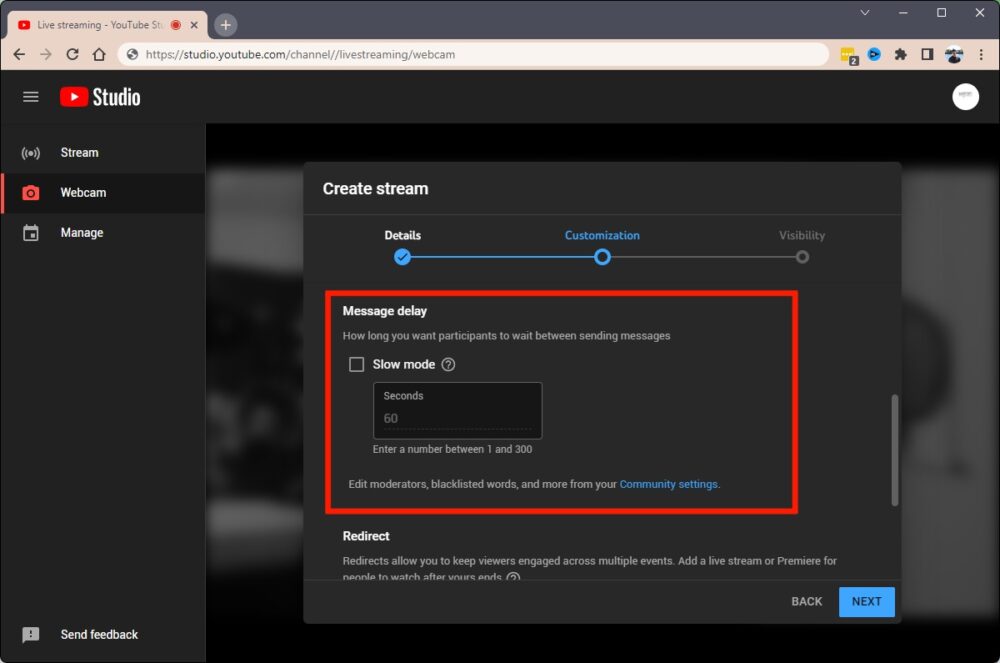Enable the Slow mode checkbox

pyautogui.click(x=356, y=365)
